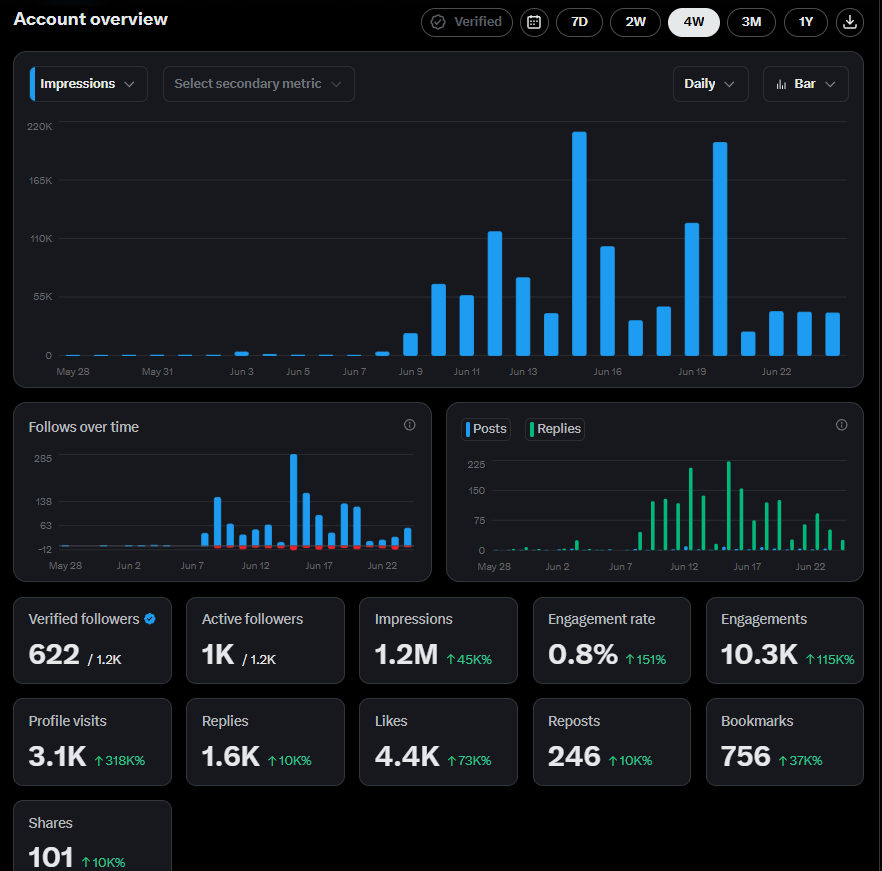The height and width of the screenshot is (871, 882).
Task: Open the Engagements 10.3K card
Action: [x=785, y=640]
